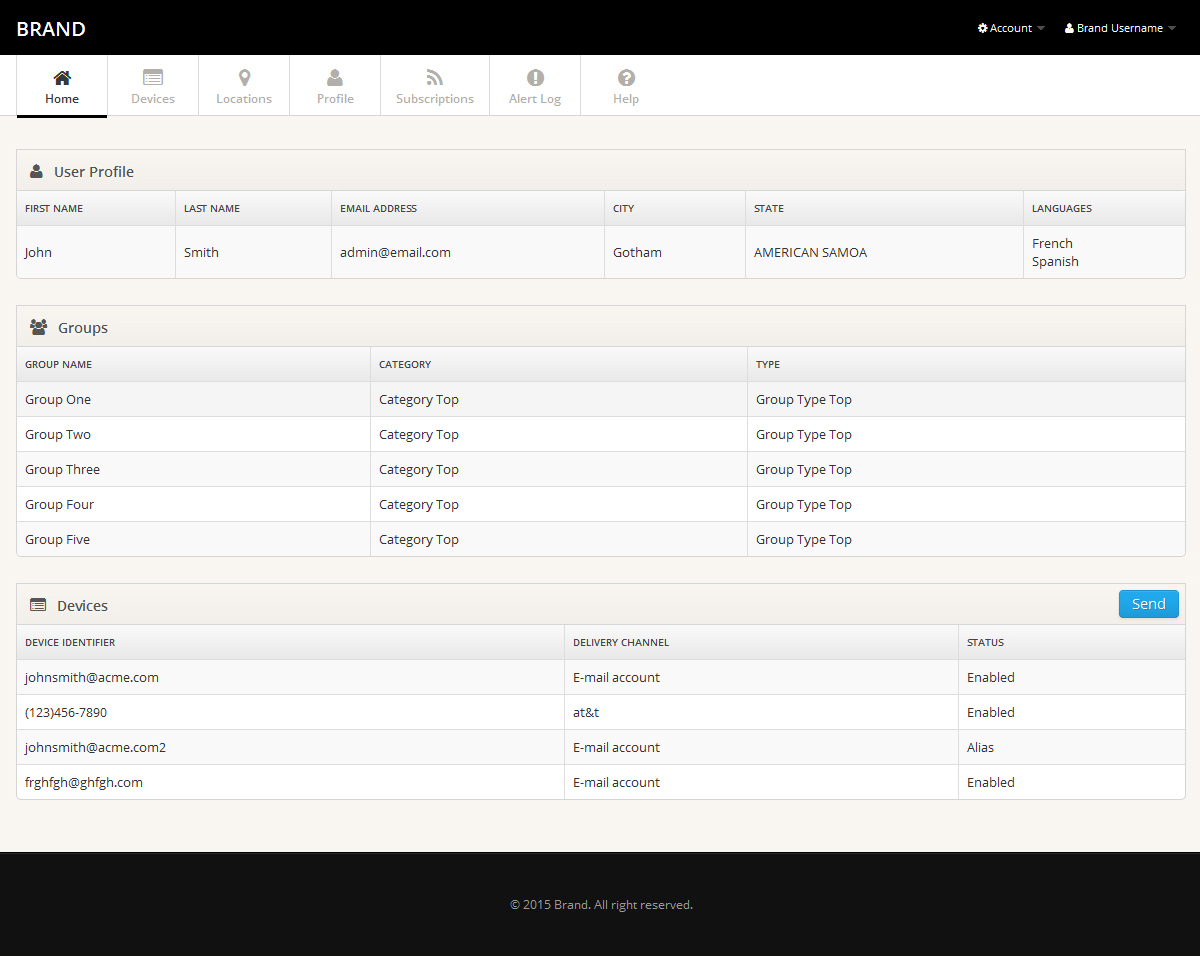Click the Alias status cell
The image size is (1200, 956).
[980, 747]
